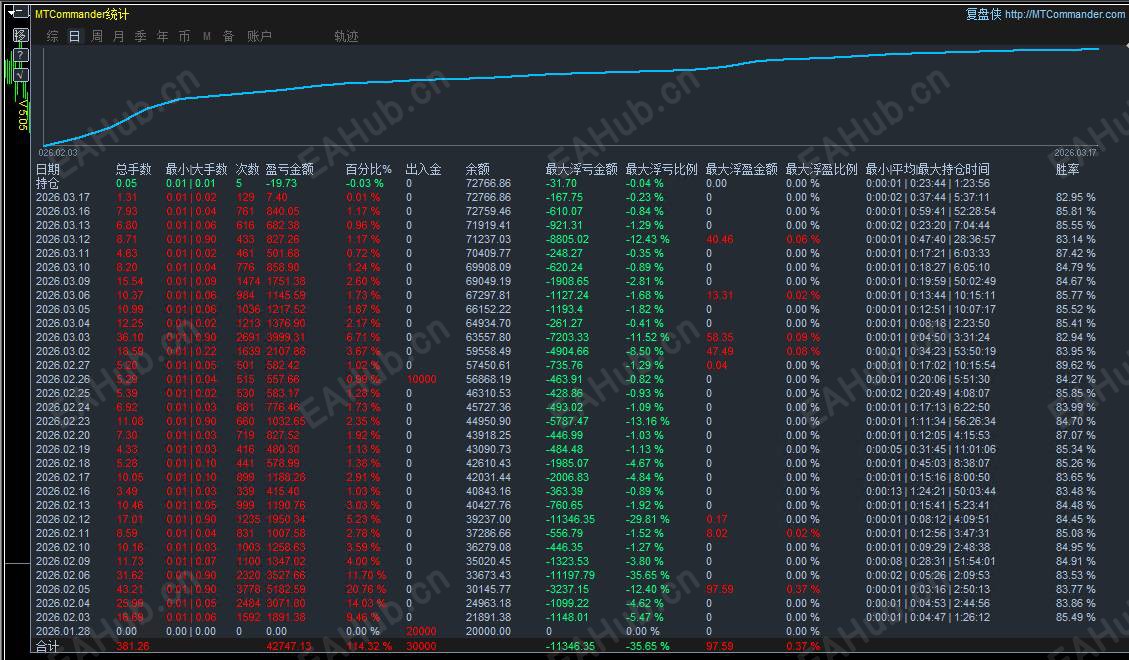Image resolution: width=1129 pixels, height=660 pixels.
Task: Click the 最小|大手数 column header
Action: [x=197, y=169]
